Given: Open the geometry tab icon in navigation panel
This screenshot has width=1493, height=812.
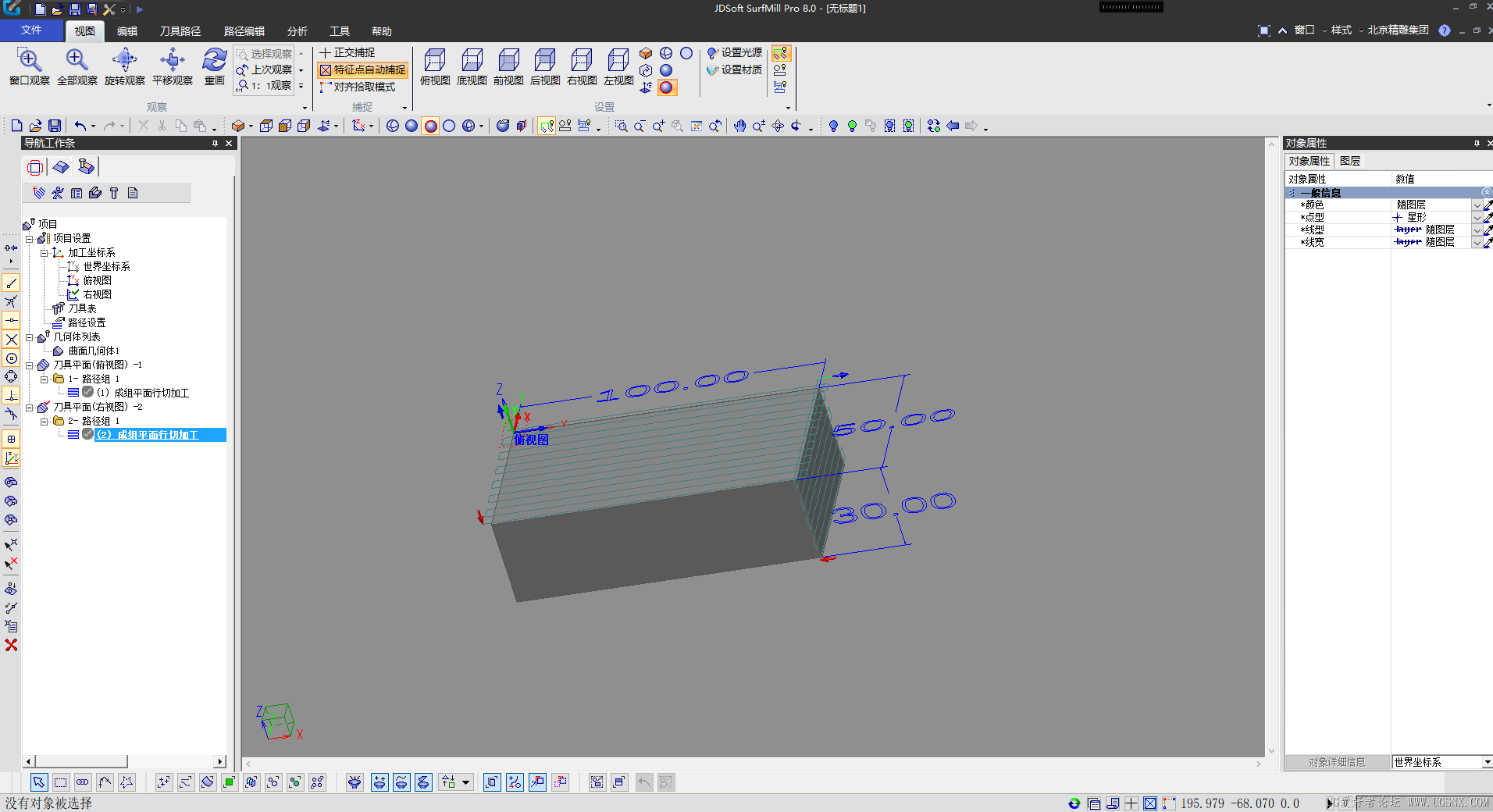Looking at the screenshot, I should tap(61, 167).
